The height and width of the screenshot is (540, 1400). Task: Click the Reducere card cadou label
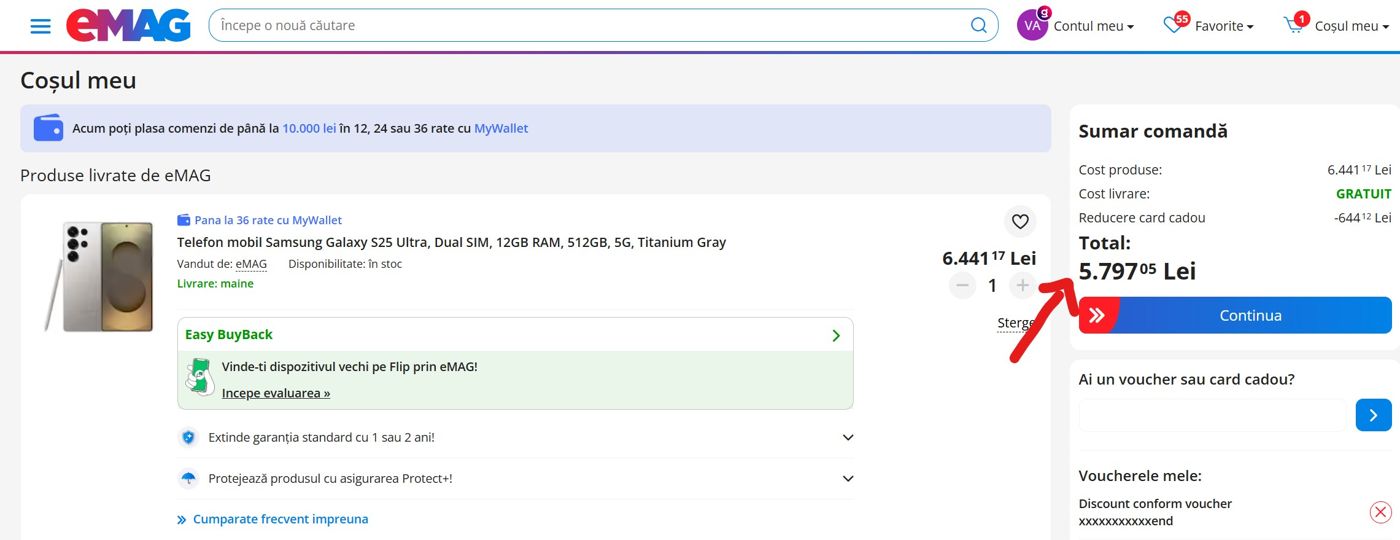tap(1142, 217)
